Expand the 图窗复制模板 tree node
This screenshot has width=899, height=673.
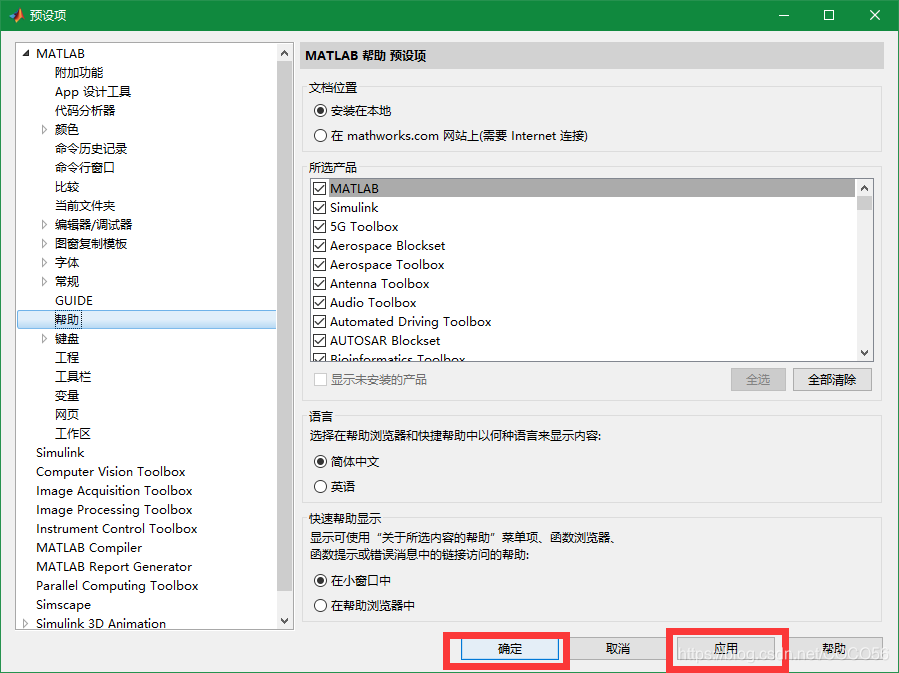pos(44,244)
